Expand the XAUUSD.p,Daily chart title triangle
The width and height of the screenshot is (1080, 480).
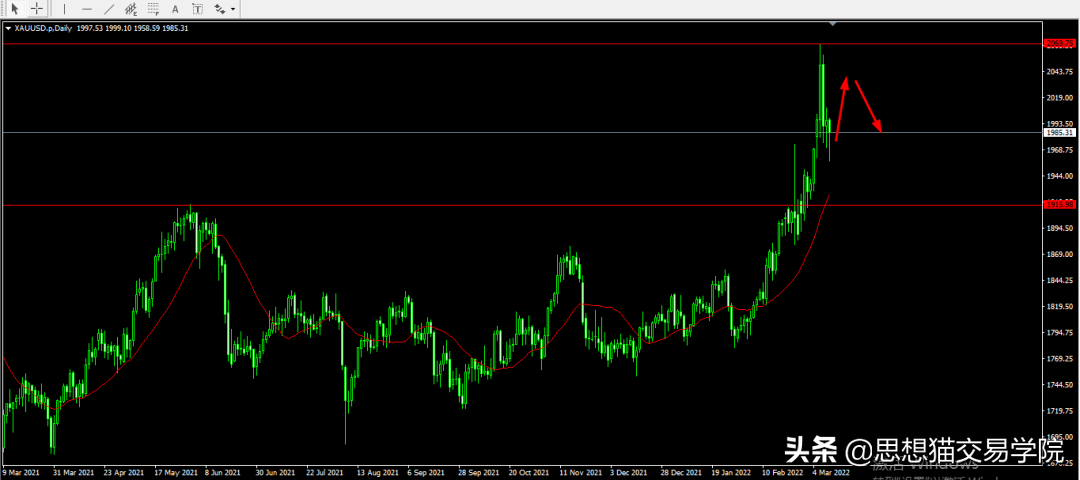[8, 28]
